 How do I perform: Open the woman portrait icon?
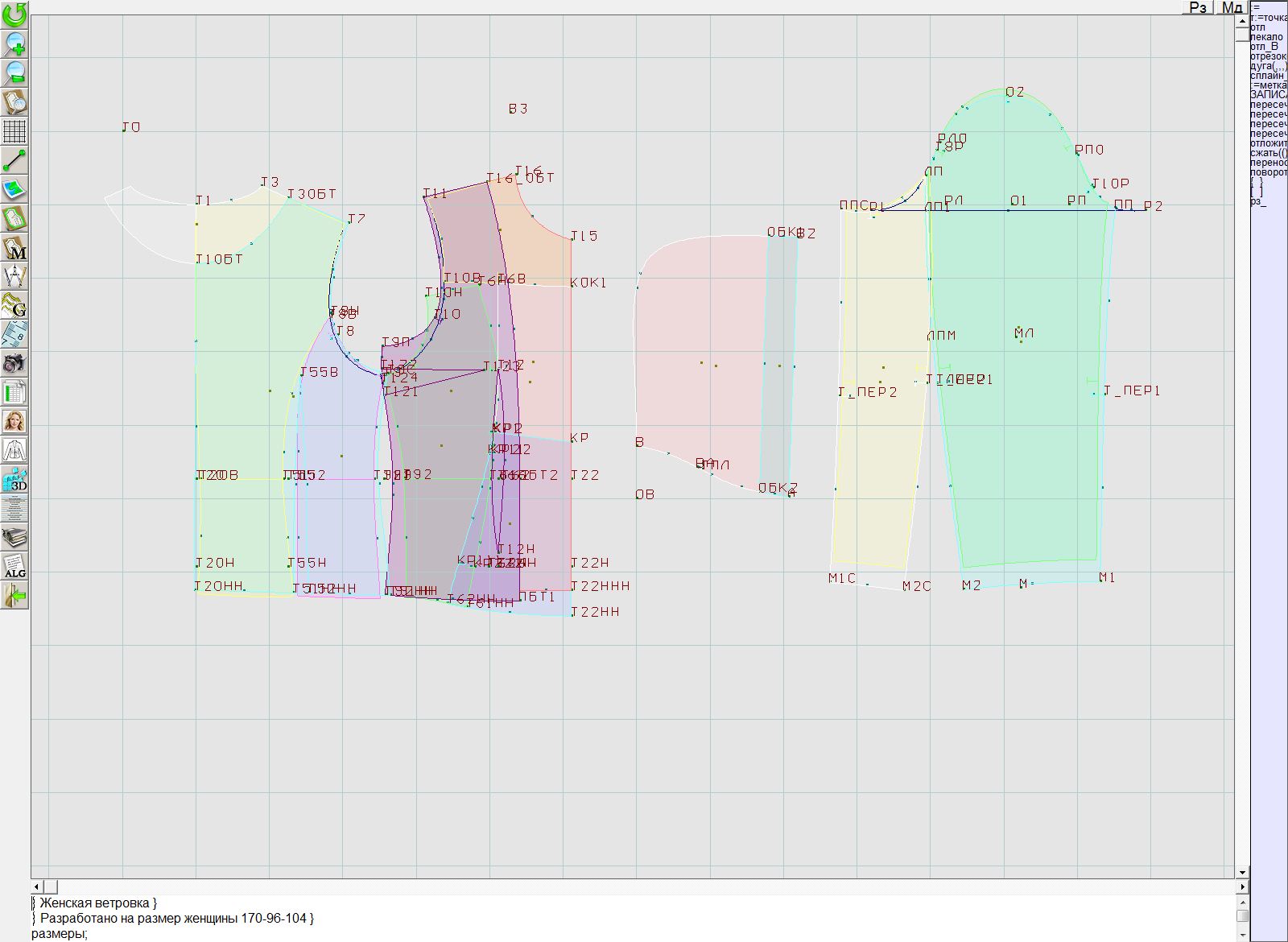14,421
